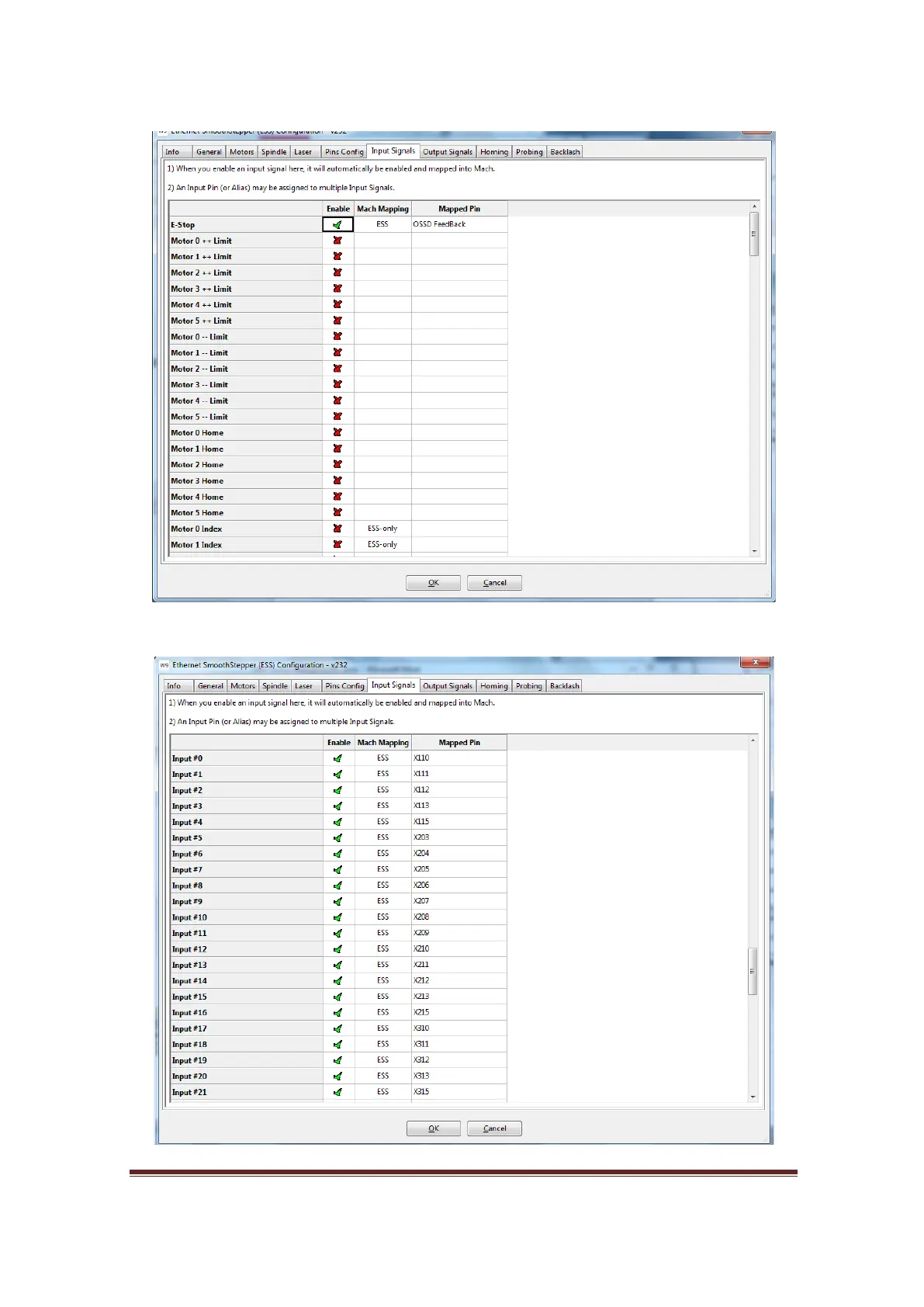Click the red X for Motor 5 Home
This screenshot has height=1307, width=924.
(337, 512)
